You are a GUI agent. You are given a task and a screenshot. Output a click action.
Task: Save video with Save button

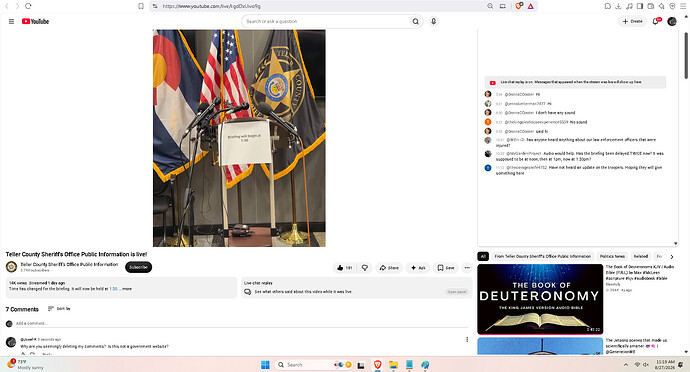446,268
